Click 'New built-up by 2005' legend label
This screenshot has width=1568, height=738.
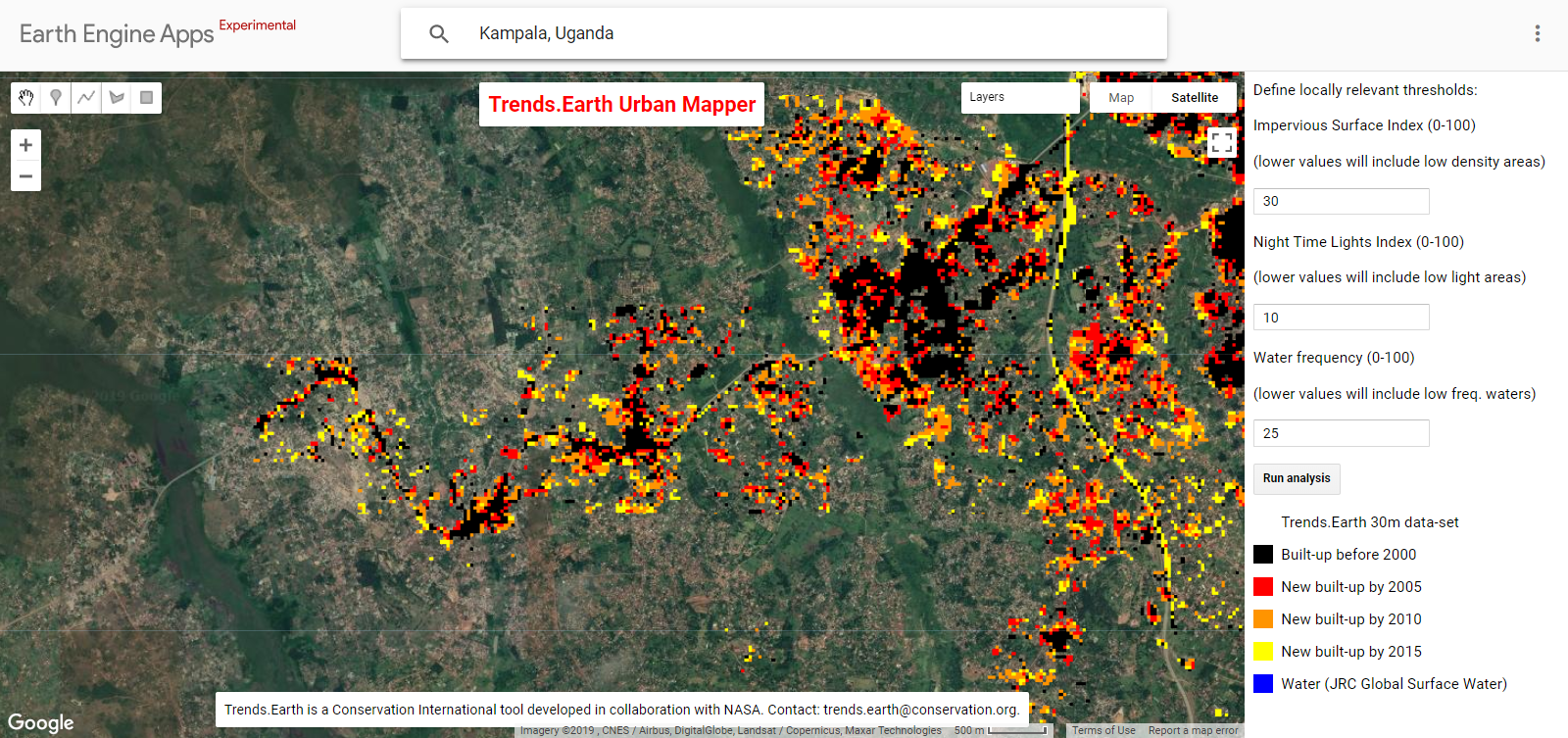point(1351,587)
